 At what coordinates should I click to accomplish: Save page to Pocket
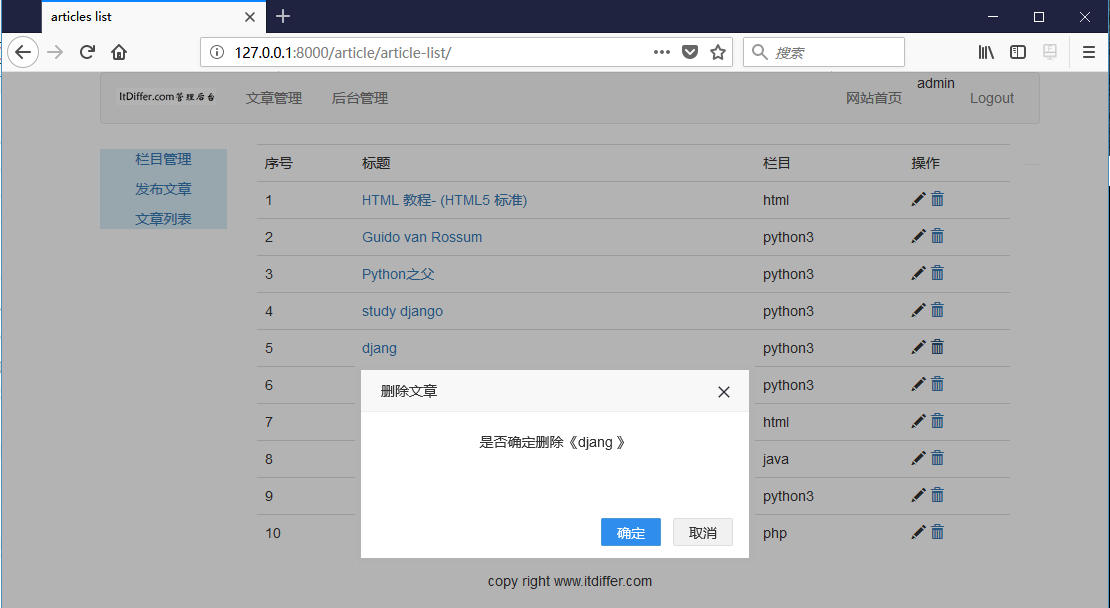(690, 52)
